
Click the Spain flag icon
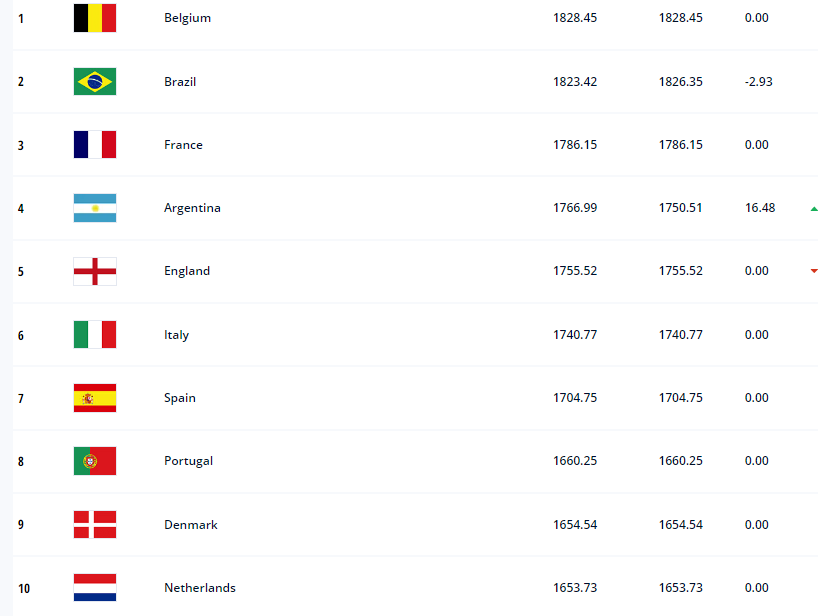coord(95,398)
